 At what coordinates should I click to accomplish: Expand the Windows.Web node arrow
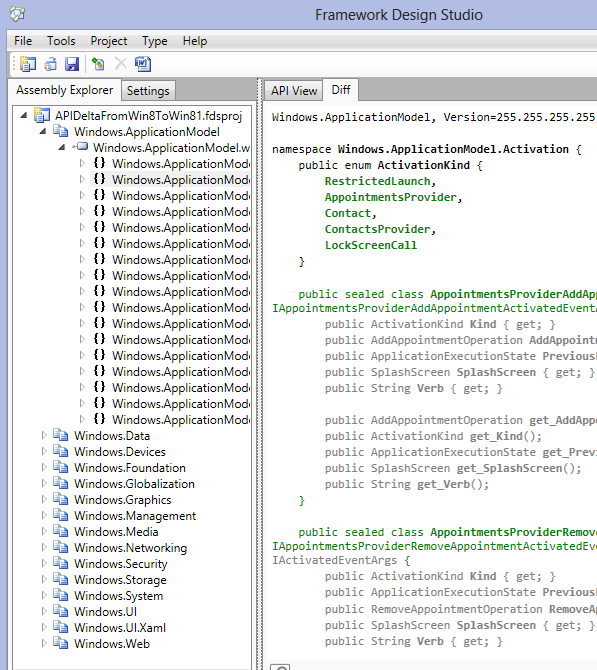point(44,644)
